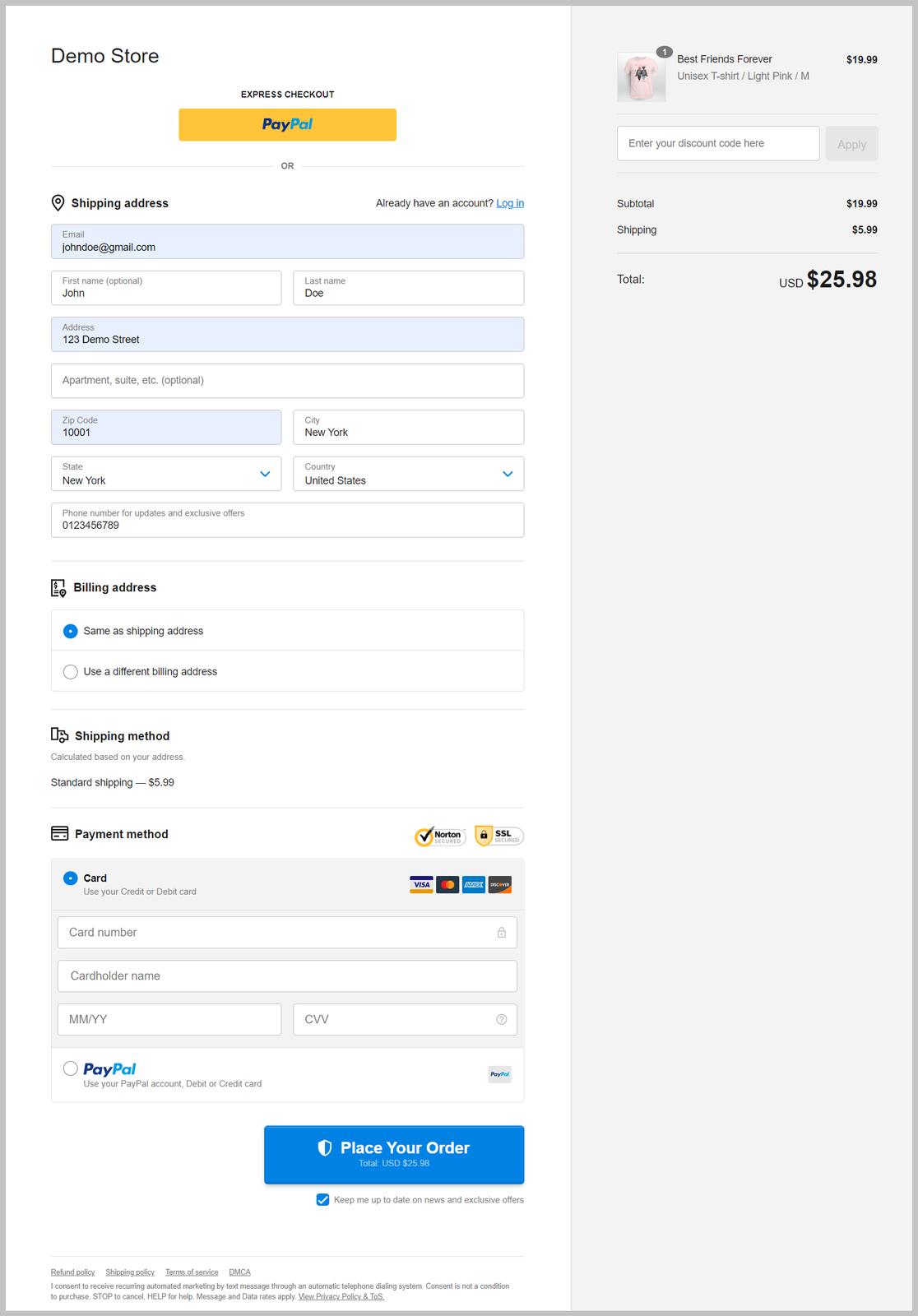Open the Refund policy link

pyautogui.click(x=72, y=1272)
